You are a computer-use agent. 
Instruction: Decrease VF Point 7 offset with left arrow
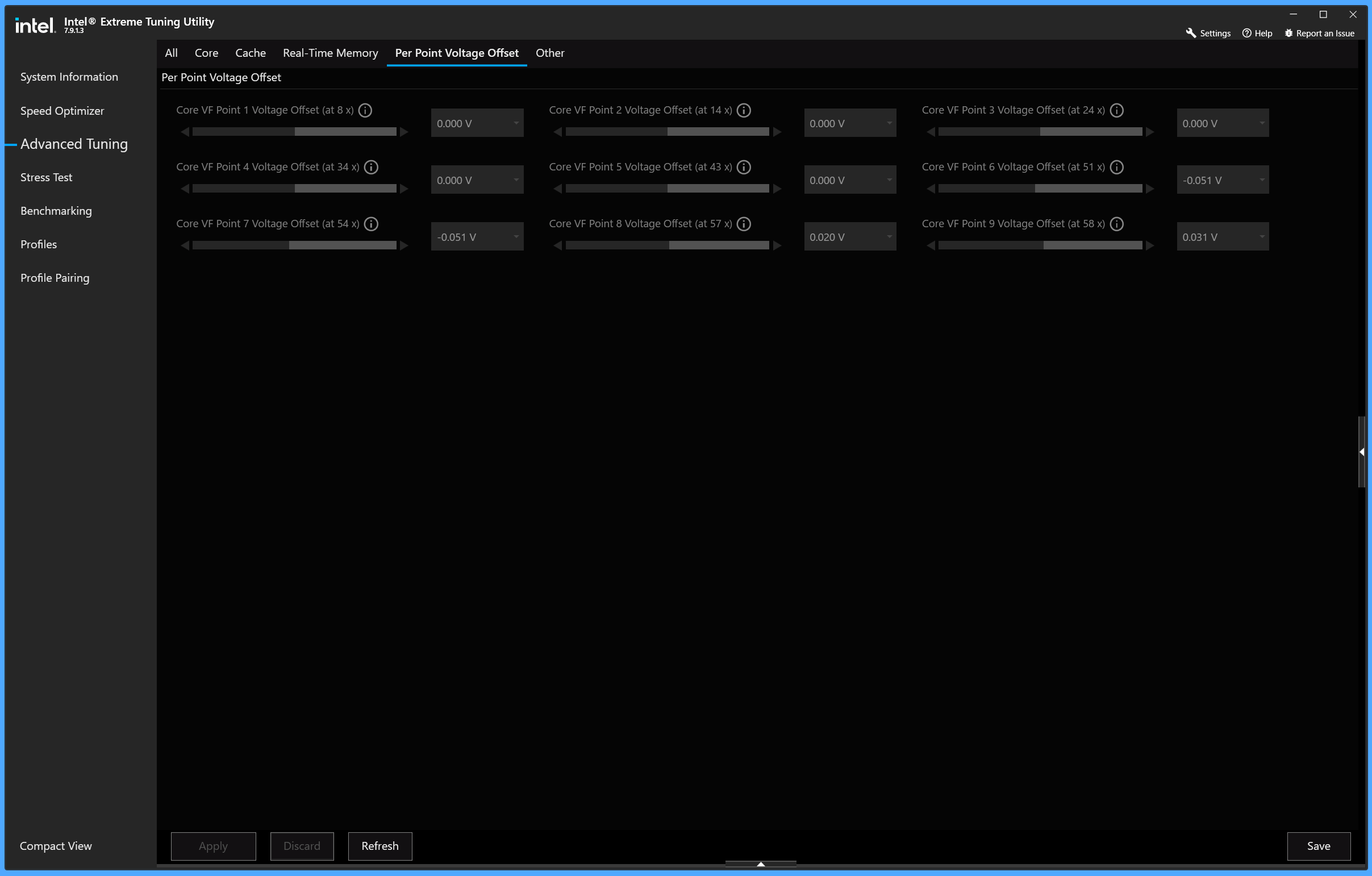tap(185, 245)
